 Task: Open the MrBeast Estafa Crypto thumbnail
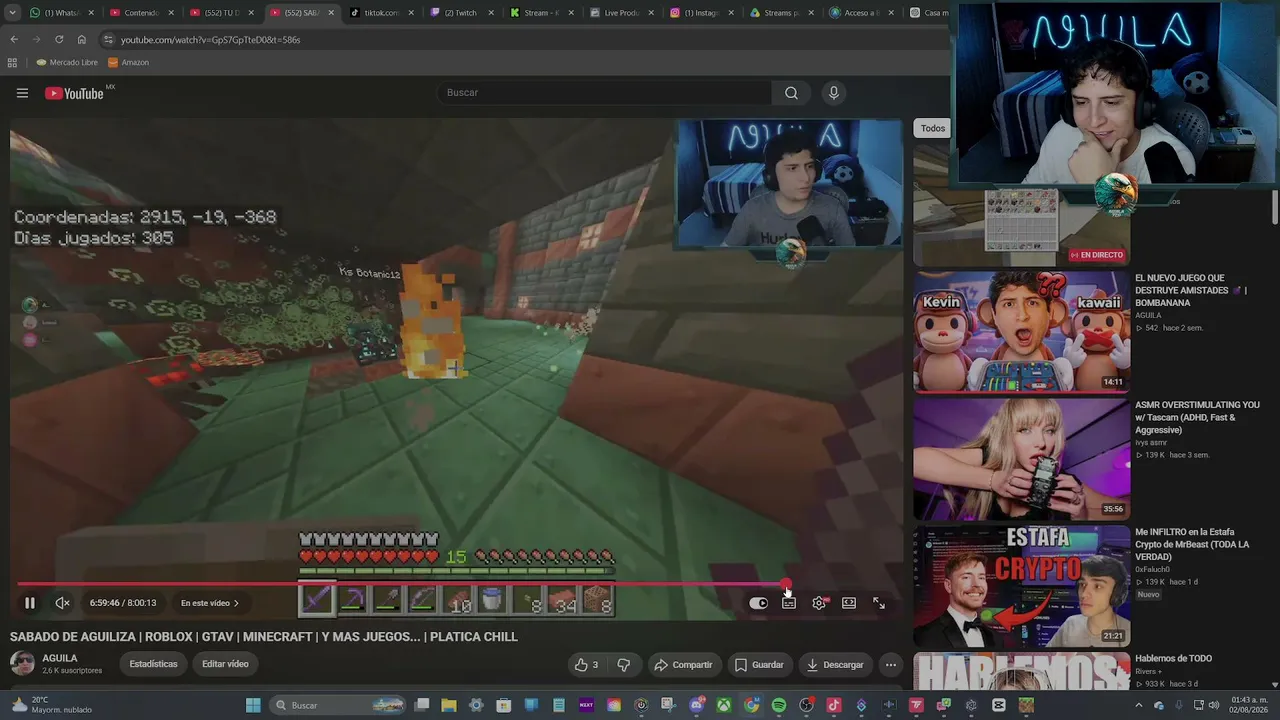1021,585
